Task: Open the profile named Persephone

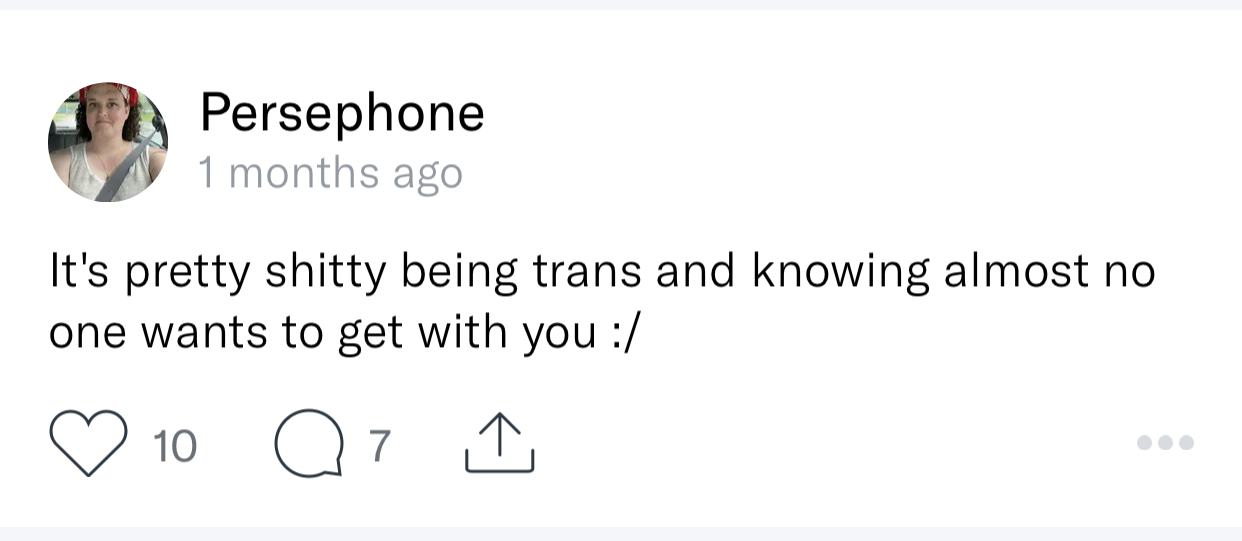Action: (342, 112)
